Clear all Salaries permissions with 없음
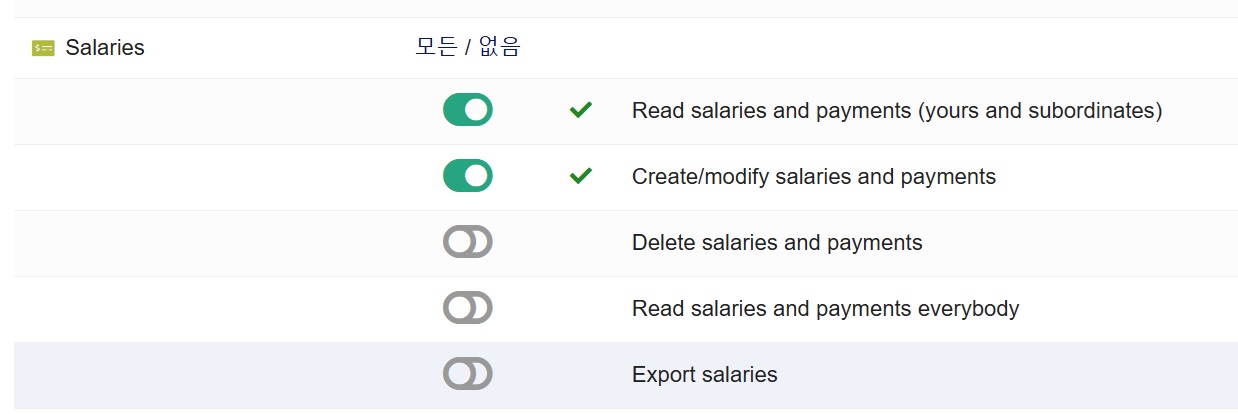 coord(500,47)
